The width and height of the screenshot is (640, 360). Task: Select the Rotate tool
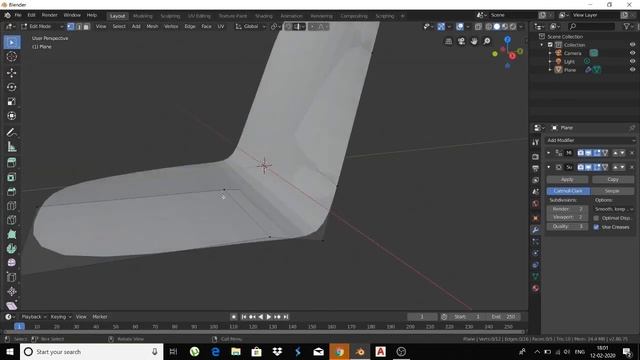11,87
